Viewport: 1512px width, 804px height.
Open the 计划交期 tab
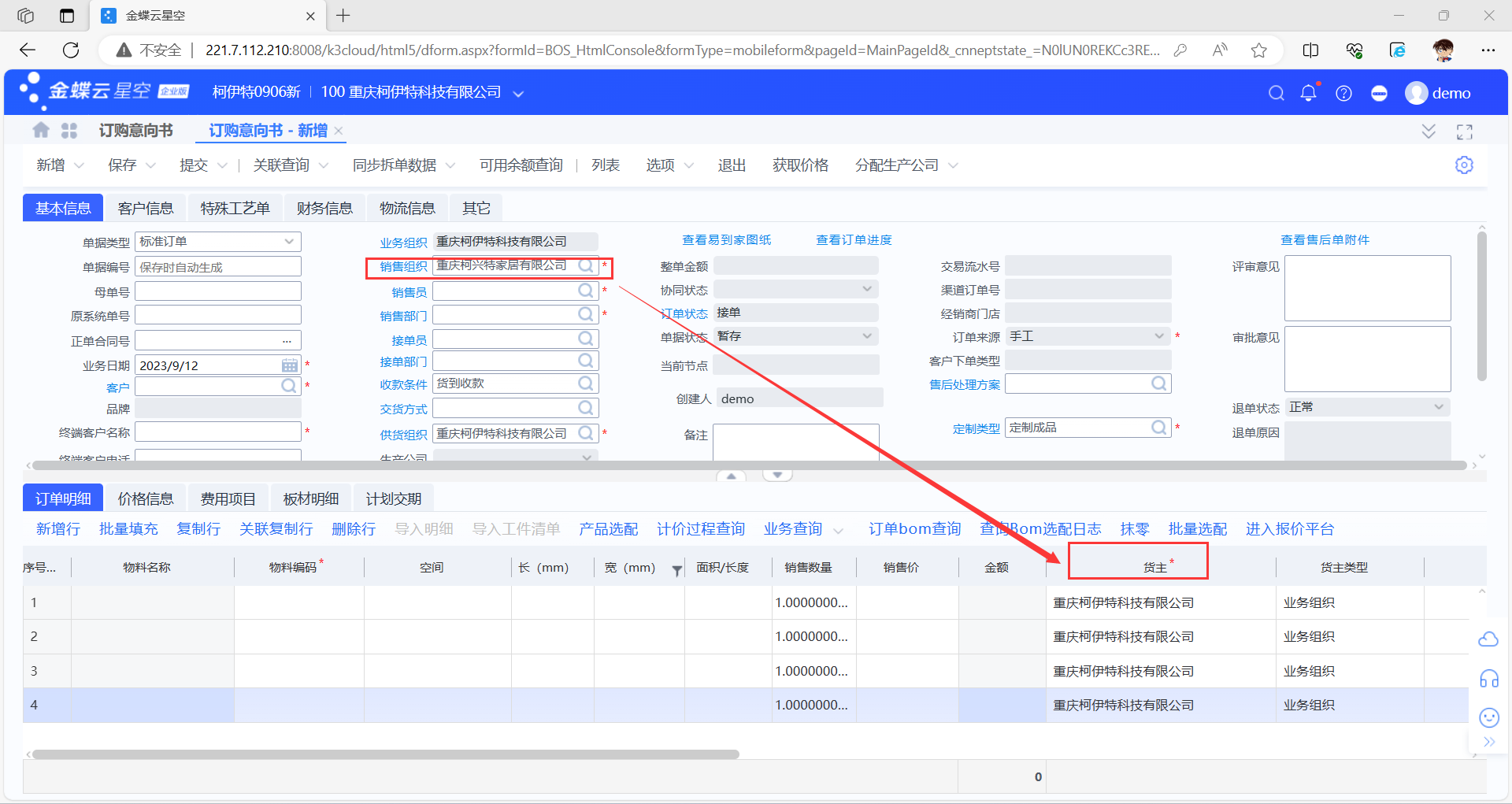point(394,498)
